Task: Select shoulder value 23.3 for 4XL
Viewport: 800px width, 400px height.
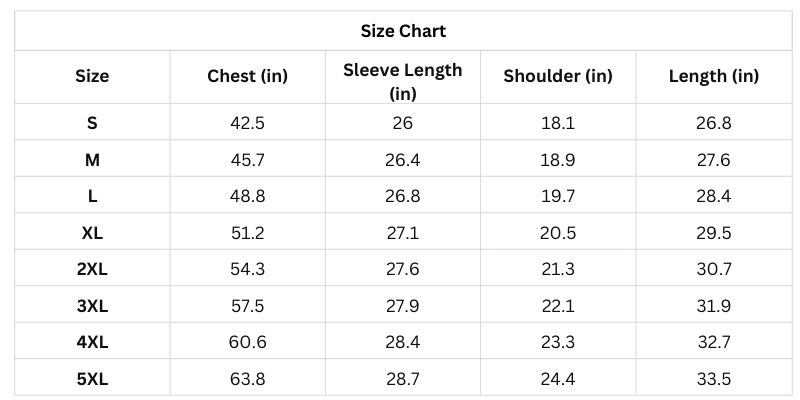Action: [557, 342]
